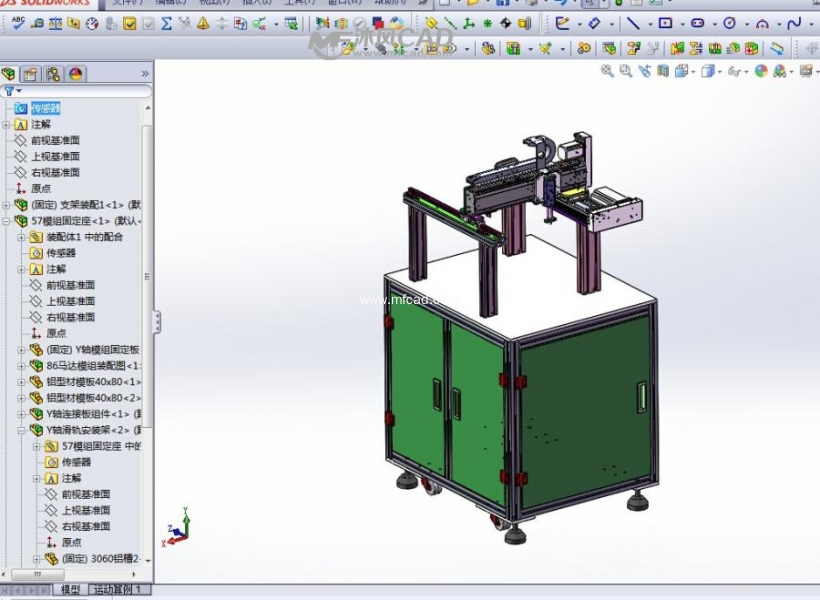Viewport: 820px width, 600px height.
Task: Switch to the 模型 bottom tab
Action: click(x=70, y=590)
